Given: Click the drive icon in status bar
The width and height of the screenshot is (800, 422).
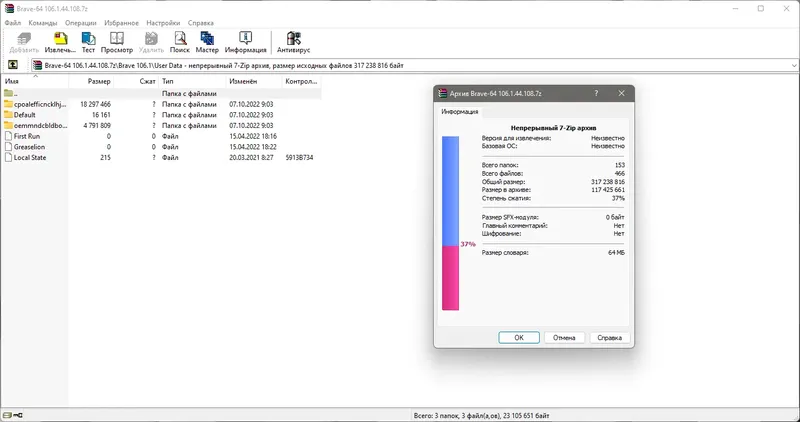Looking at the screenshot, I should tap(9, 415).
